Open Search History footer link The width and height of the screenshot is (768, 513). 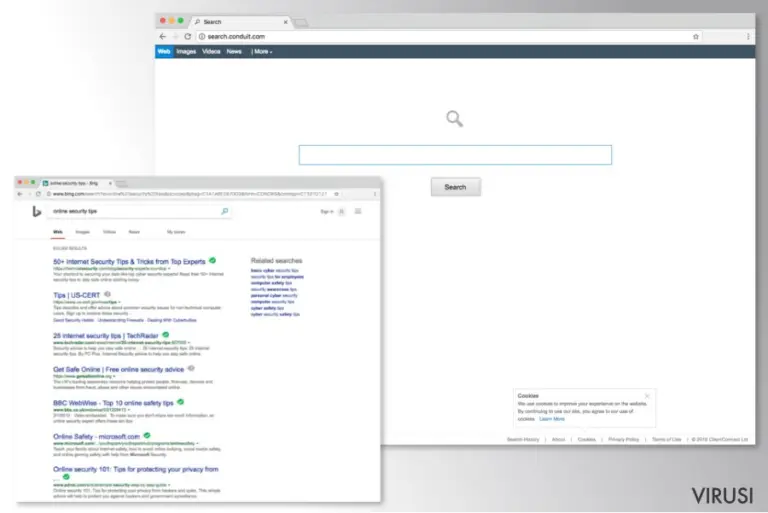click(523, 440)
